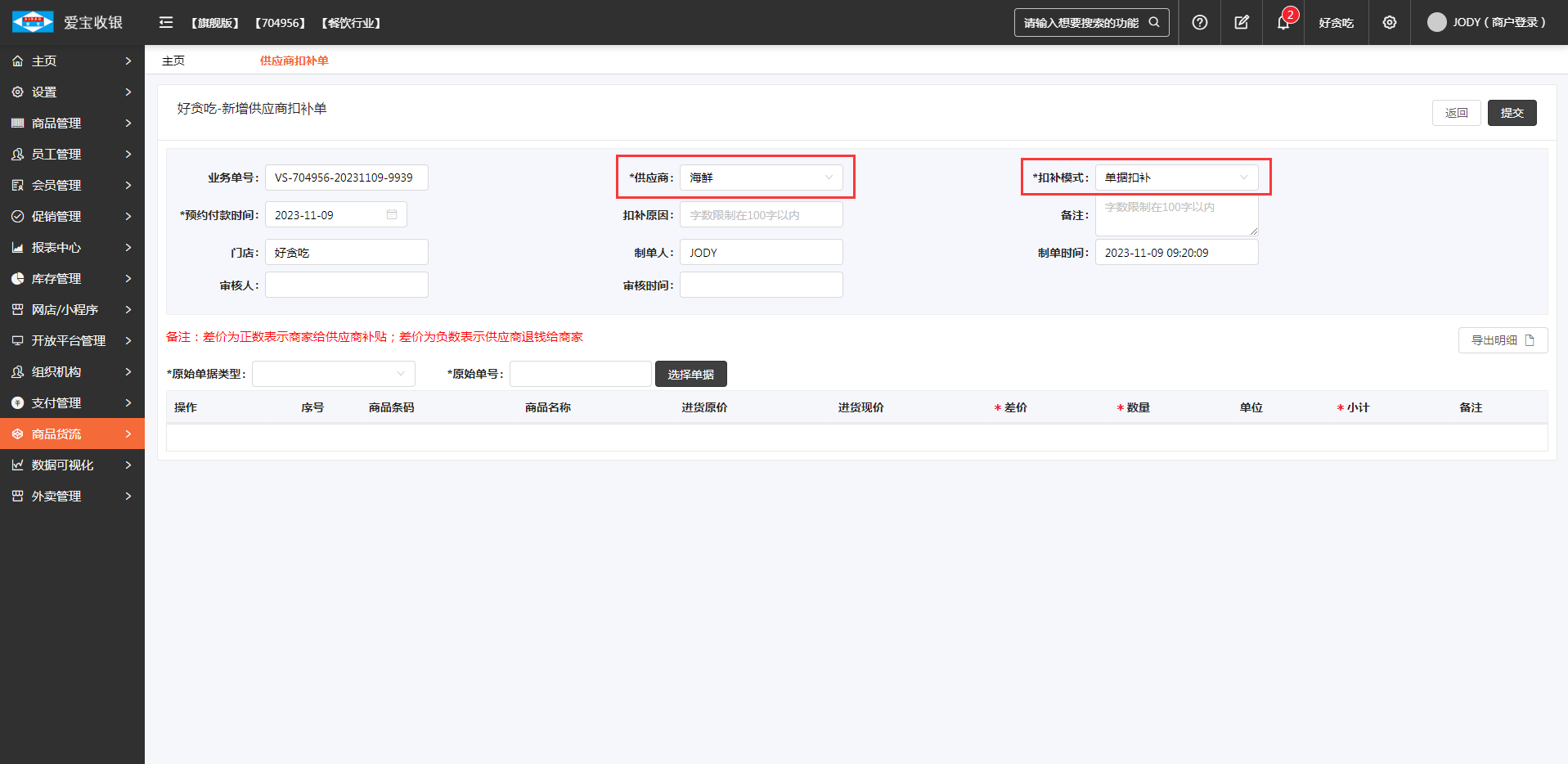Expand 库存管理 sidebar menu
The width and height of the screenshot is (1568, 764).
(72, 279)
